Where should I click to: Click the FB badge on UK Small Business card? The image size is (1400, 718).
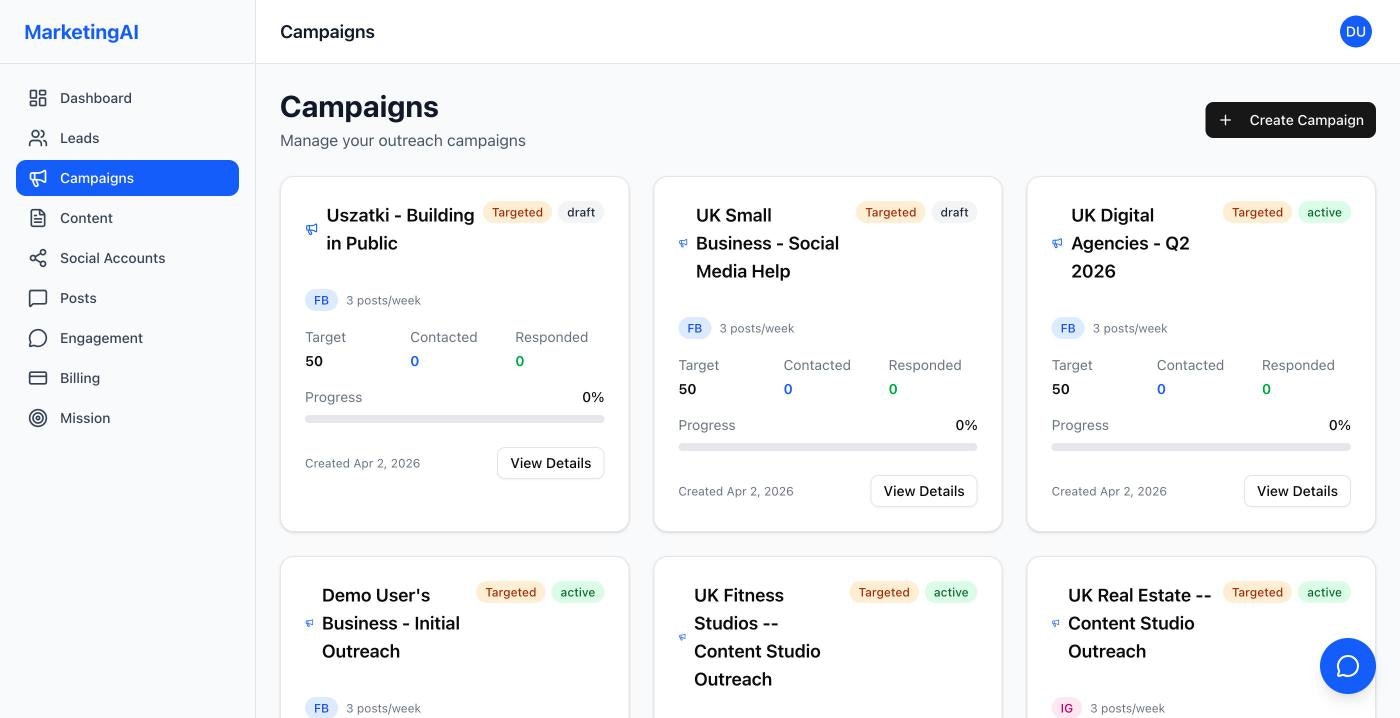(694, 327)
